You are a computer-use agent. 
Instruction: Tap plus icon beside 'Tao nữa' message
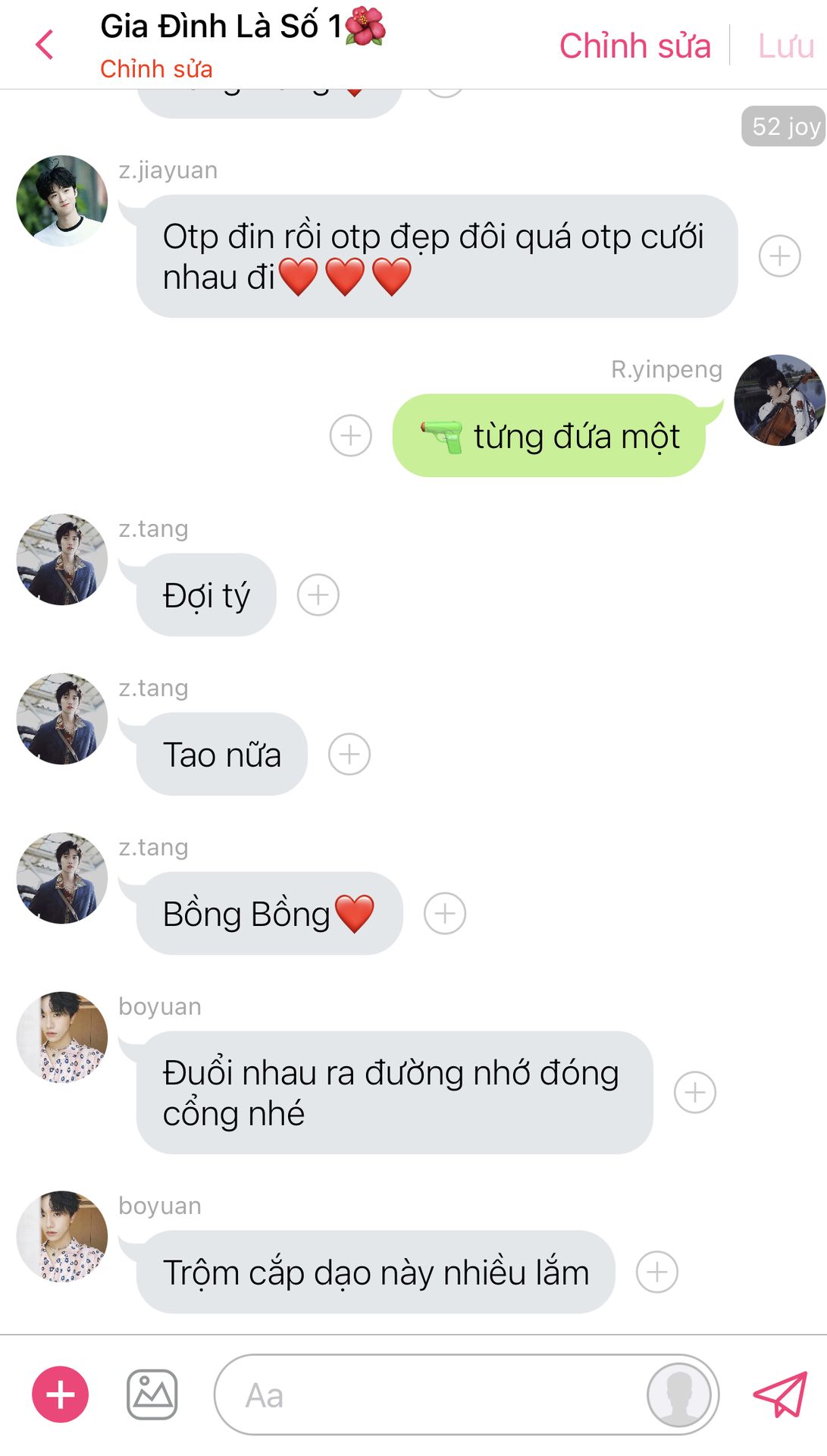tap(349, 755)
